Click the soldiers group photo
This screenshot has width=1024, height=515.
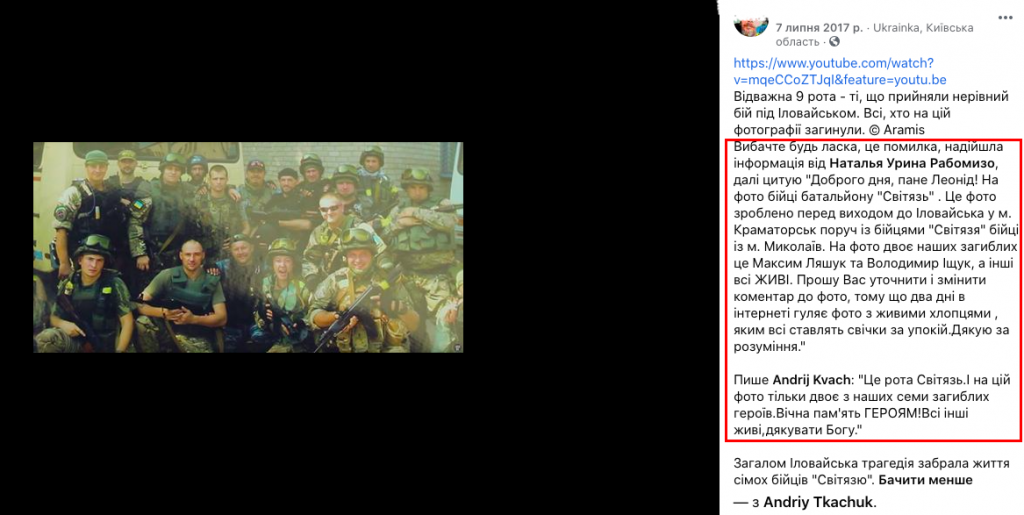click(248, 247)
